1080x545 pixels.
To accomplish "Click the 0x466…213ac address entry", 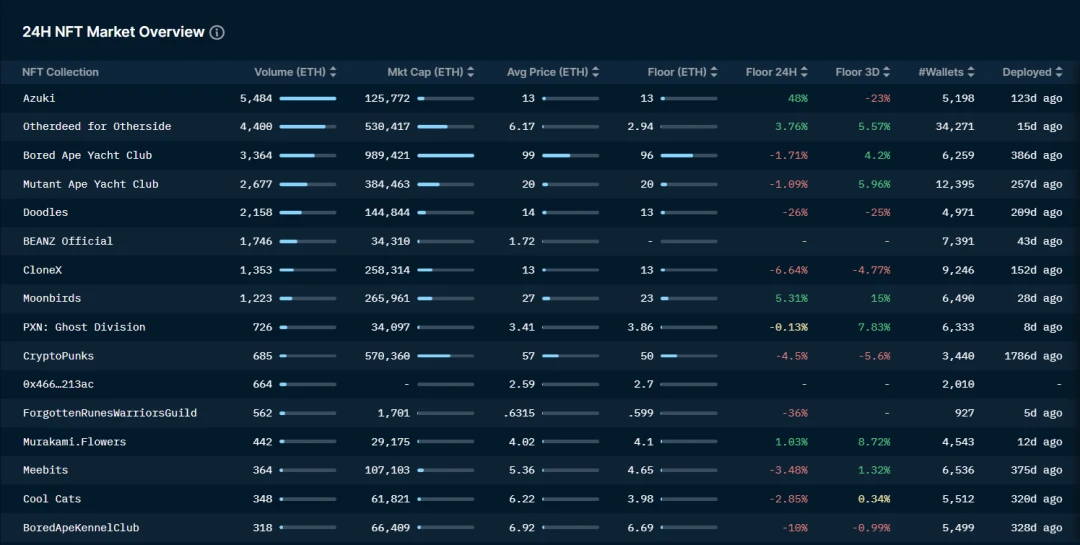I will coord(58,384).
